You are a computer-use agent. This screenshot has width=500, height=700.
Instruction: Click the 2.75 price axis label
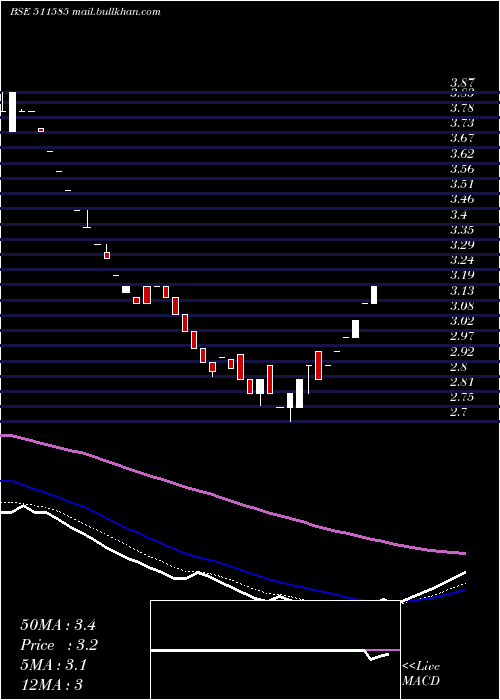coord(462,397)
